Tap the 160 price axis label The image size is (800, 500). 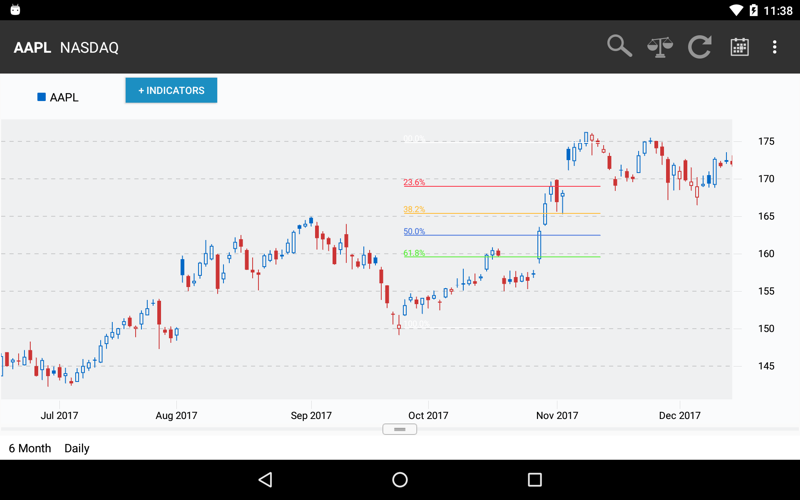(766, 254)
